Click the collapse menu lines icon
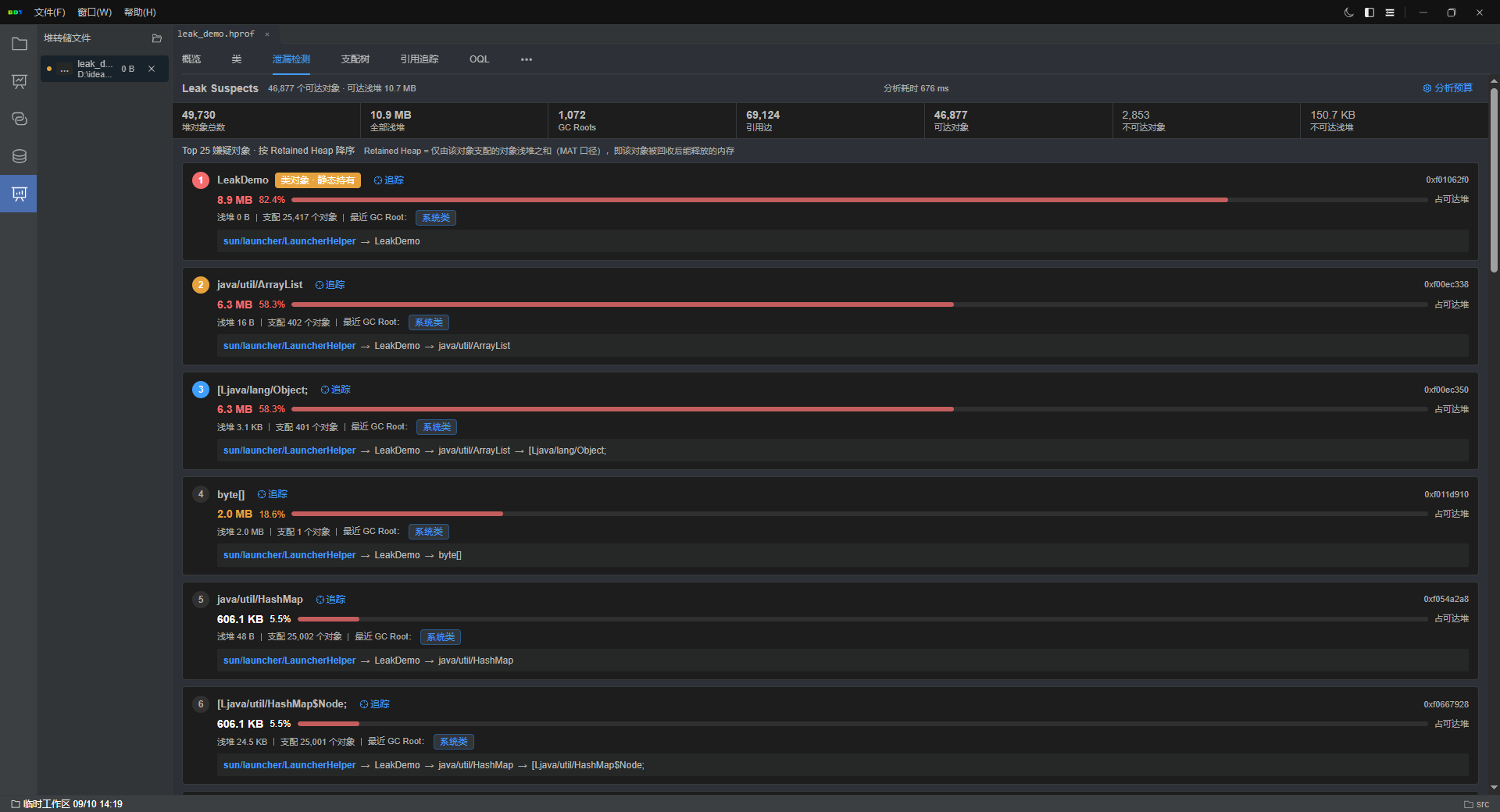The width and height of the screenshot is (1500, 812). 1390,12
